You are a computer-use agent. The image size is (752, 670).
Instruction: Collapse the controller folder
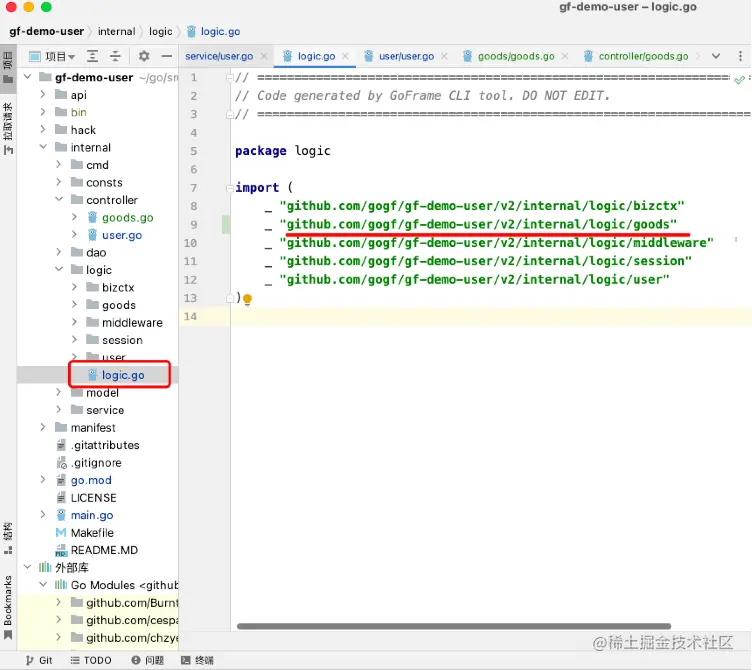click(x=59, y=200)
